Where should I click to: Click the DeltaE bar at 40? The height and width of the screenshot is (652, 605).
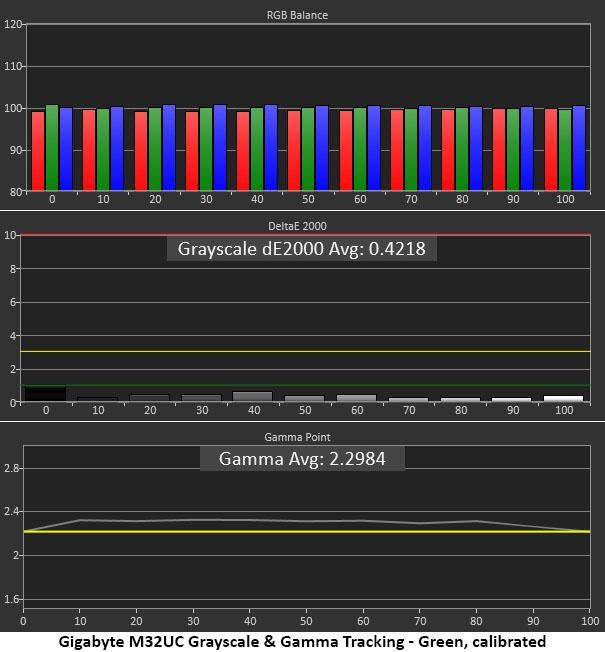(252, 396)
